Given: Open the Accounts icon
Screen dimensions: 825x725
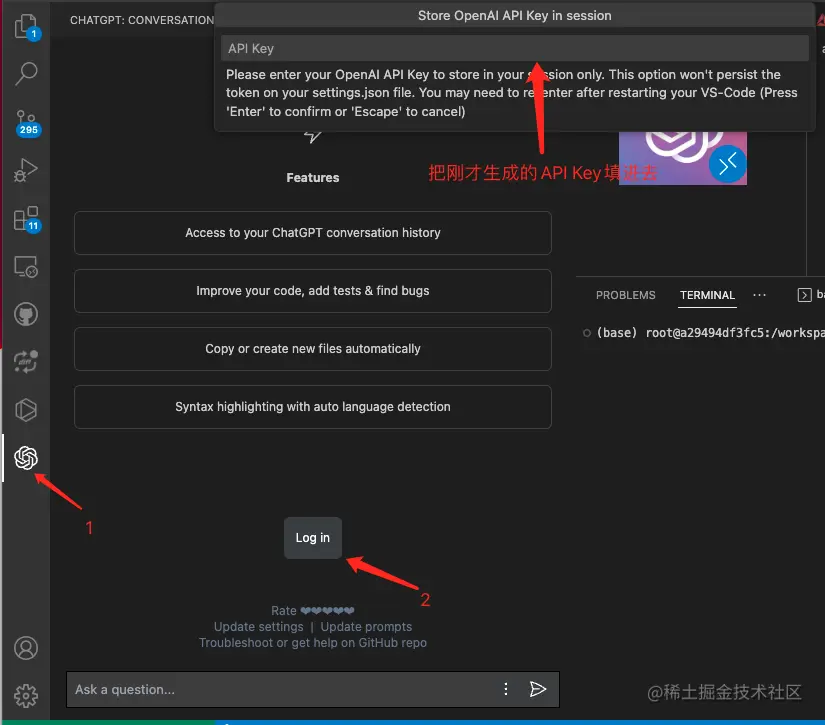Looking at the screenshot, I should click(x=26, y=648).
